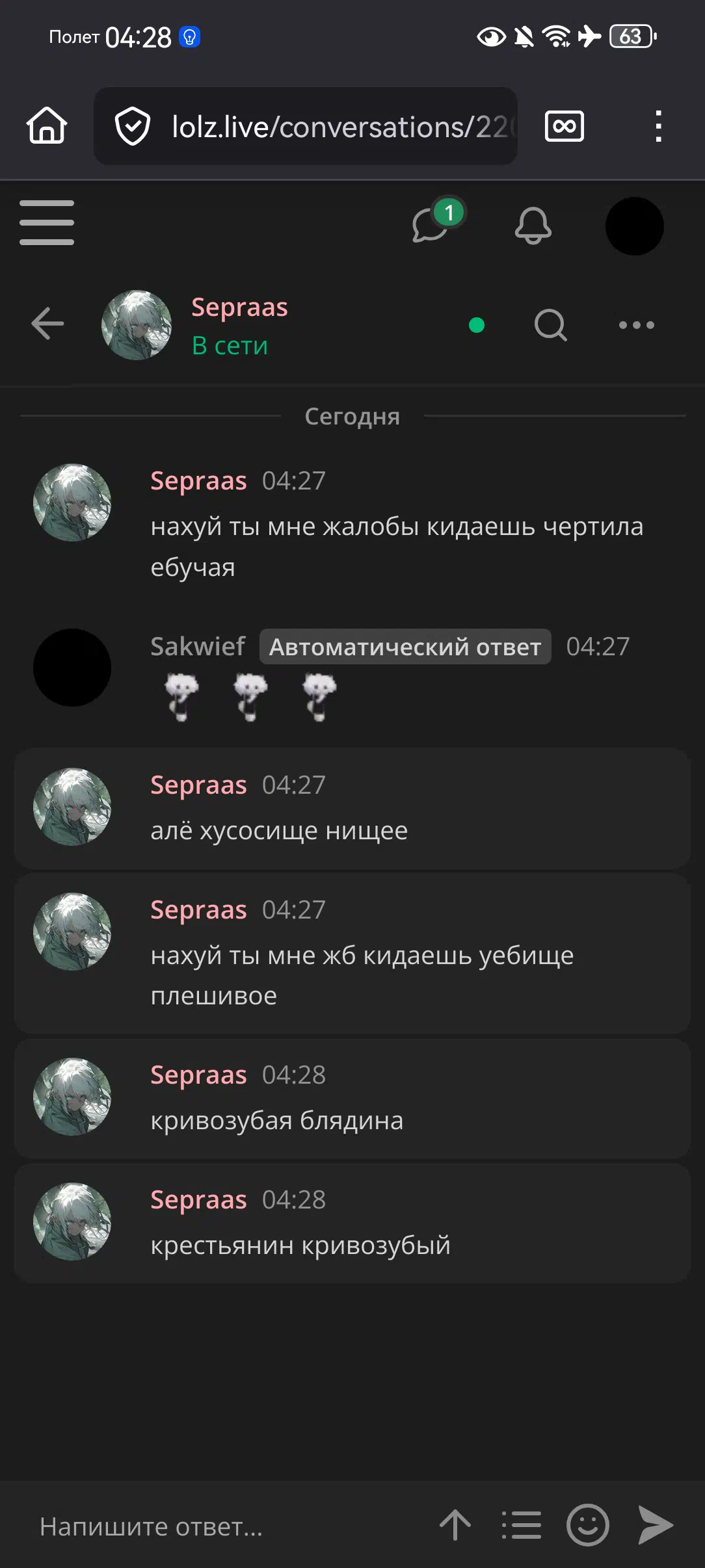Search within this conversation
Image resolution: width=705 pixels, height=1568 pixels.
tap(551, 324)
